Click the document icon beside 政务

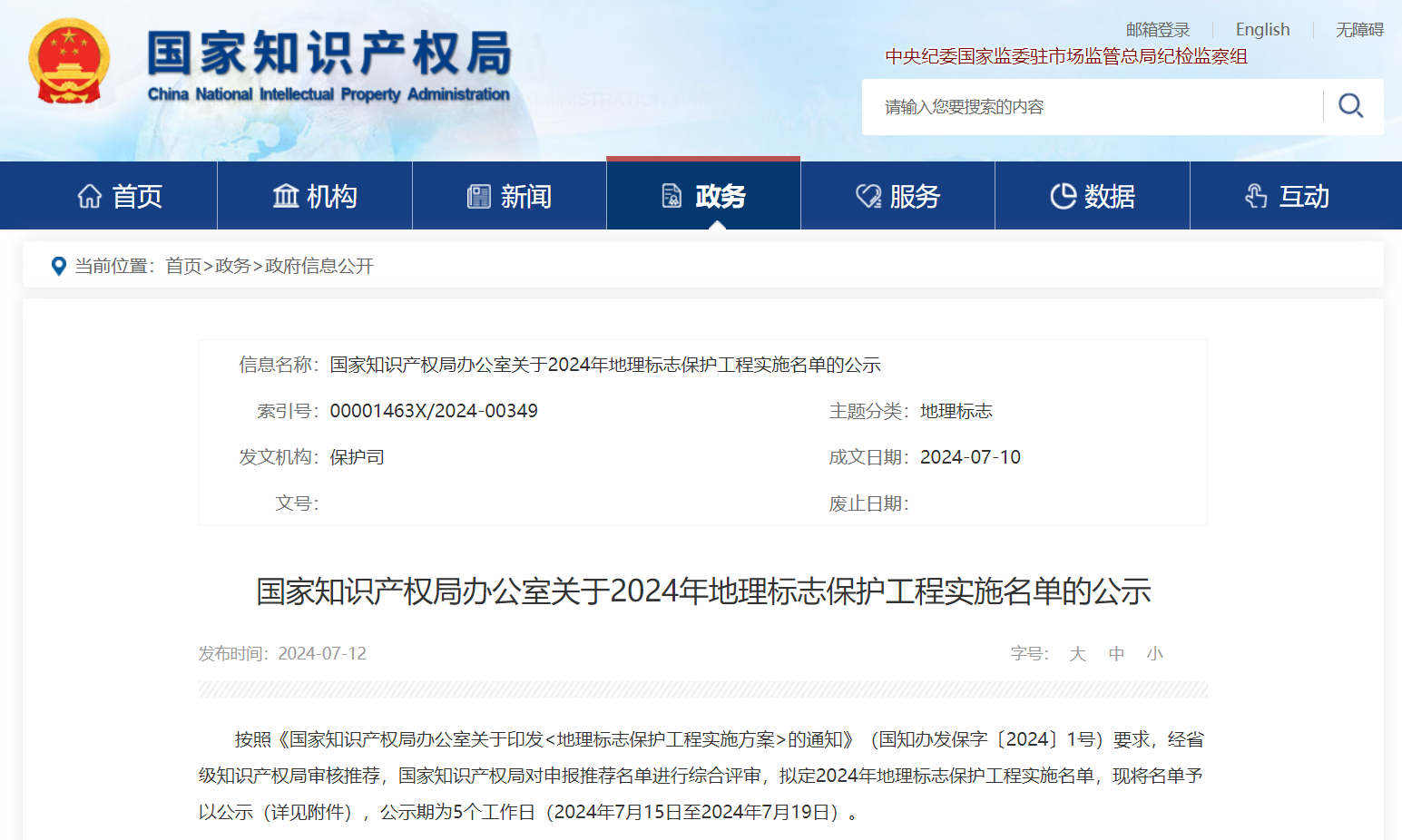click(x=672, y=196)
